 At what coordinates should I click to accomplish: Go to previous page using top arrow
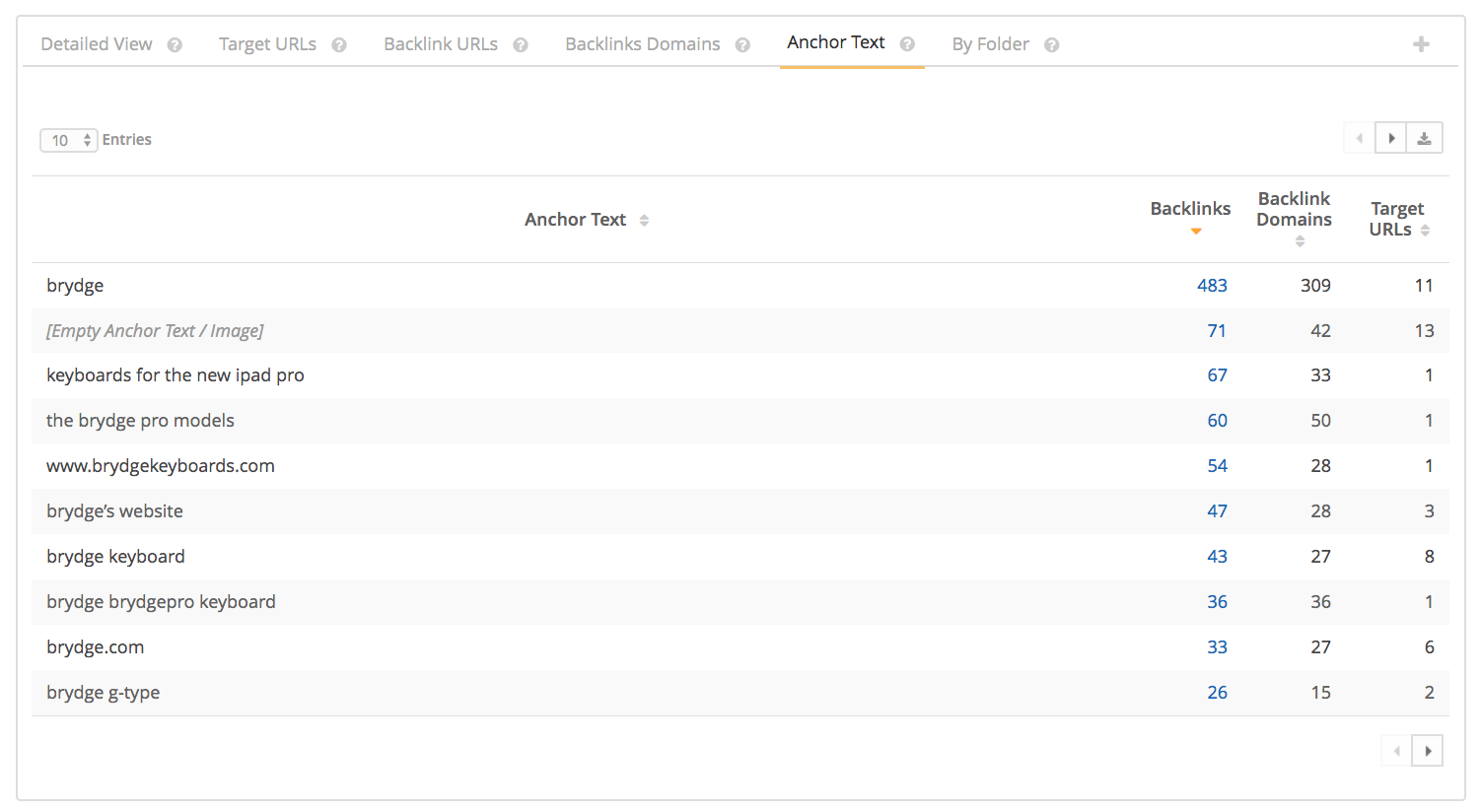tap(1360, 138)
